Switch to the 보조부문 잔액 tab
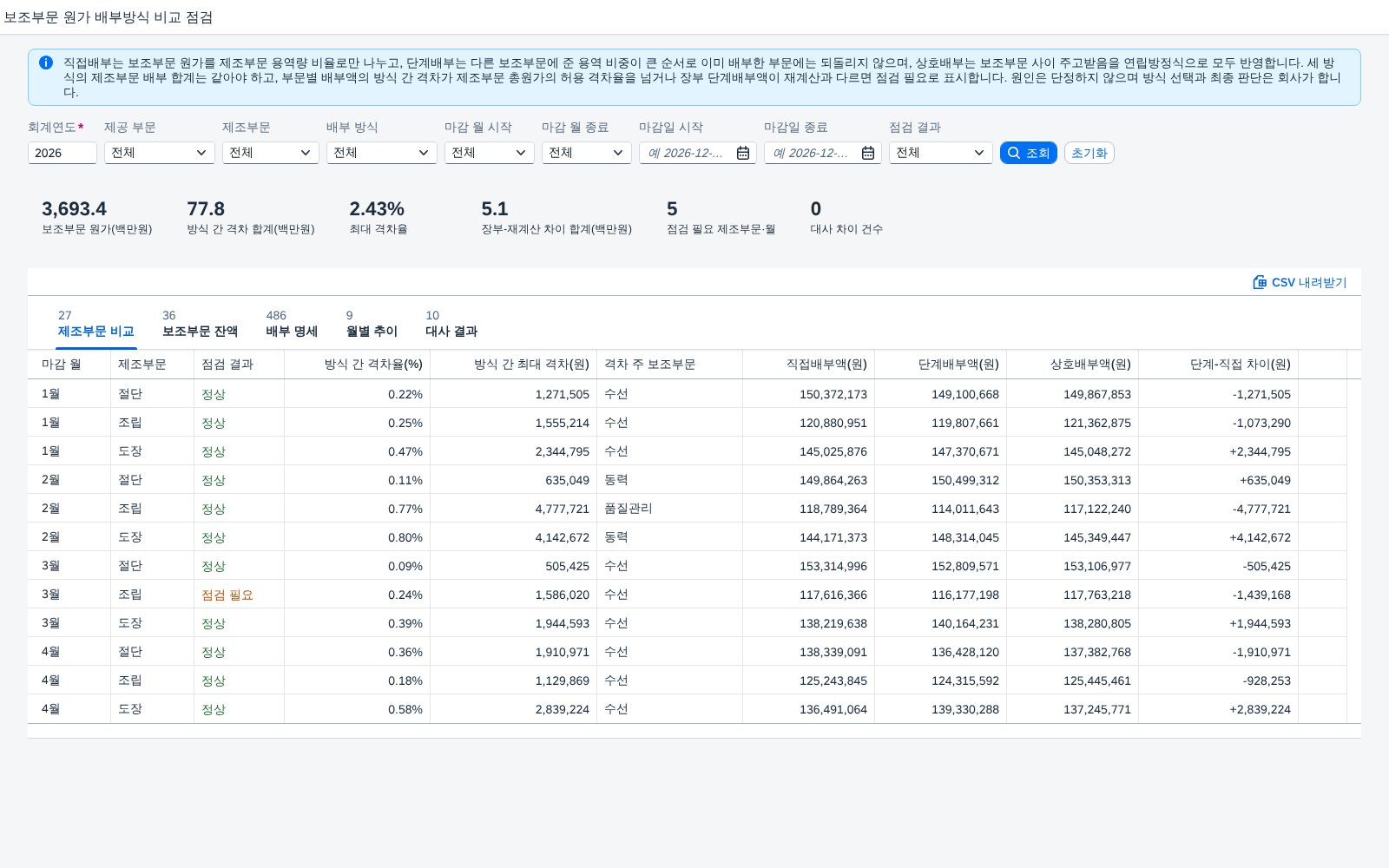Viewport: 1389px width, 868px height. (x=200, y=324)
